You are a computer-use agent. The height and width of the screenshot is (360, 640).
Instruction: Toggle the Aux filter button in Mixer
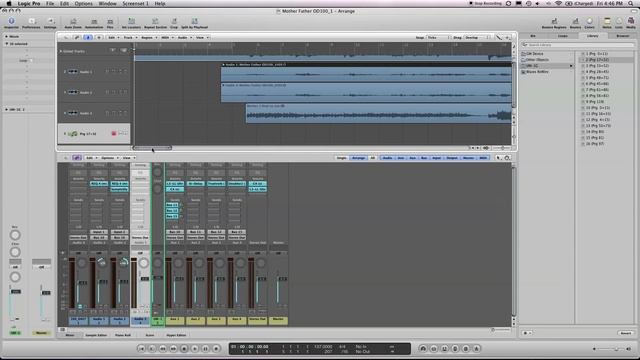(412, 158)
